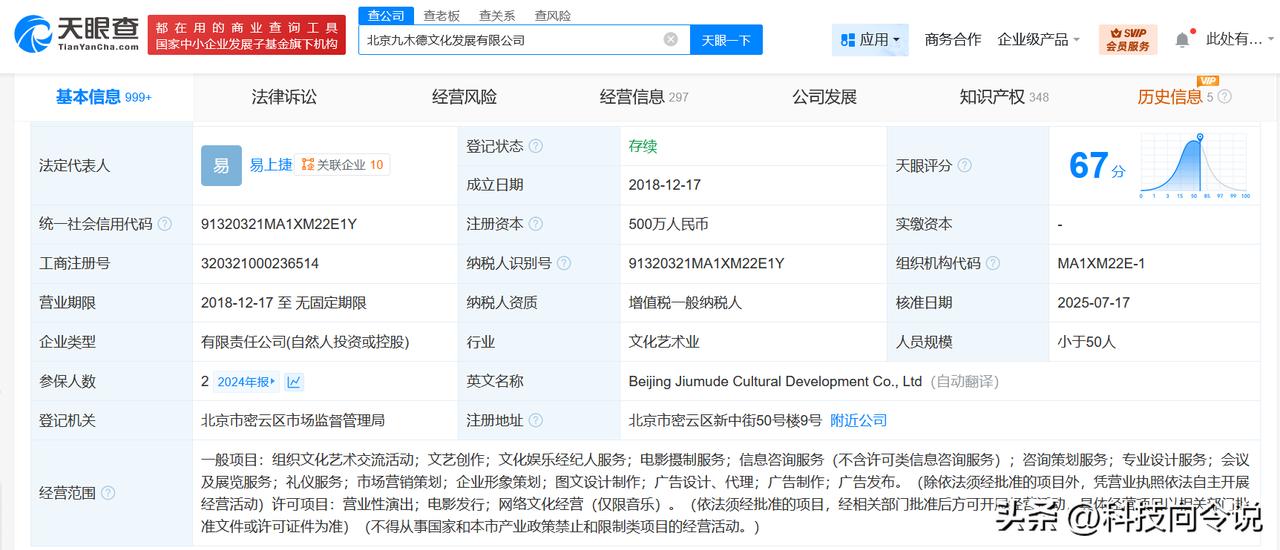Click the 存续 registration status
Image resolution: width=1280 pixels, height=550 pixels.
pos(643,146)
